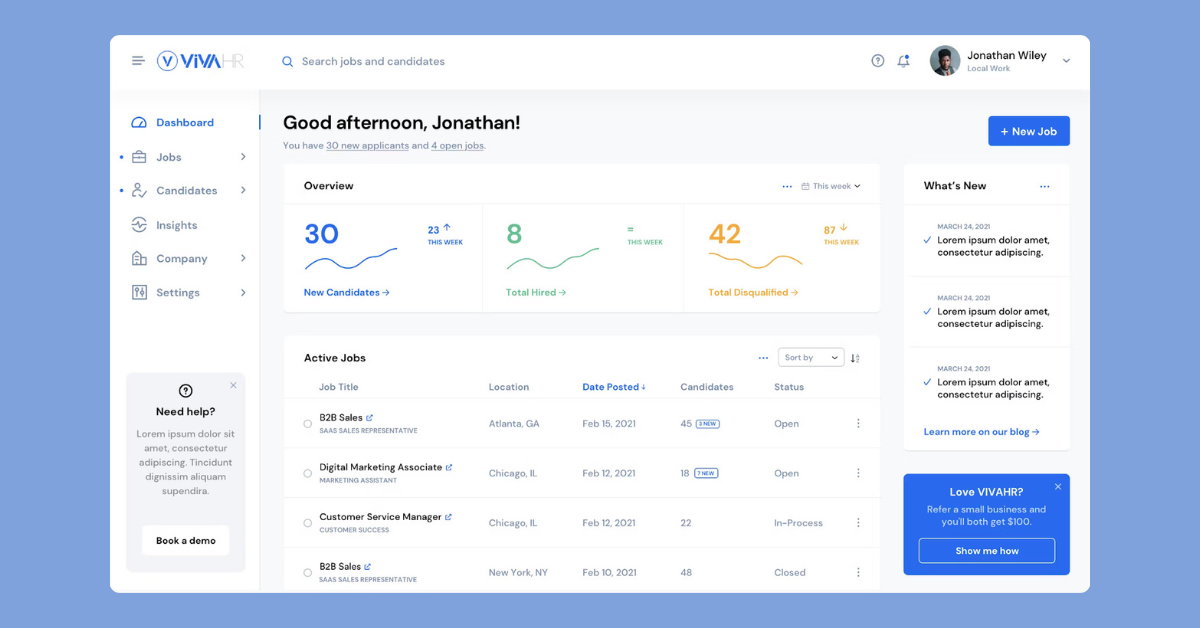
Task: Click the New Job button
Action: pyautogui.click(x=1028, y=131)
